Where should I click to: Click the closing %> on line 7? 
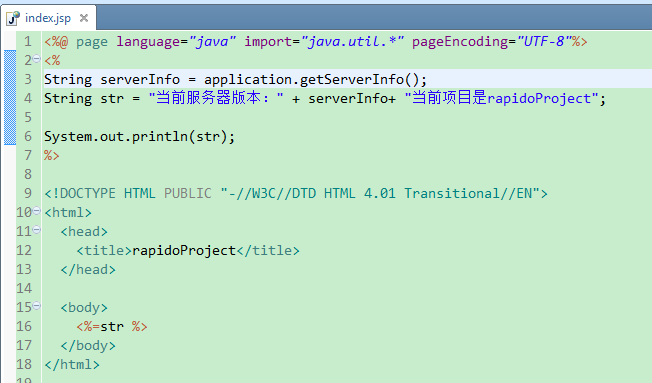pyautogui.click(x=52, y=156)
